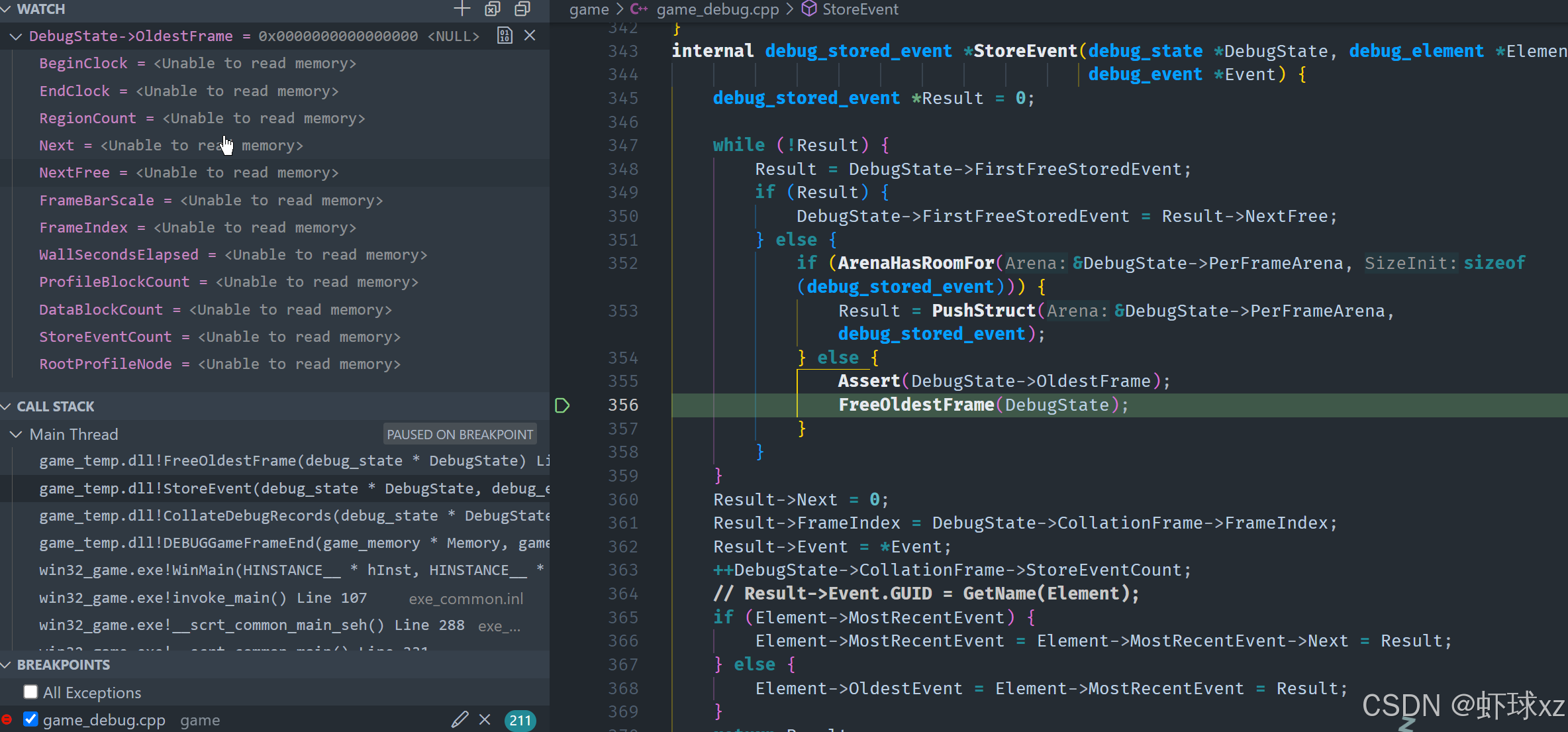The image size is (1568, 732).
Task: Enable the All Exceptions checkbox
Action: (x=30, y=692)
